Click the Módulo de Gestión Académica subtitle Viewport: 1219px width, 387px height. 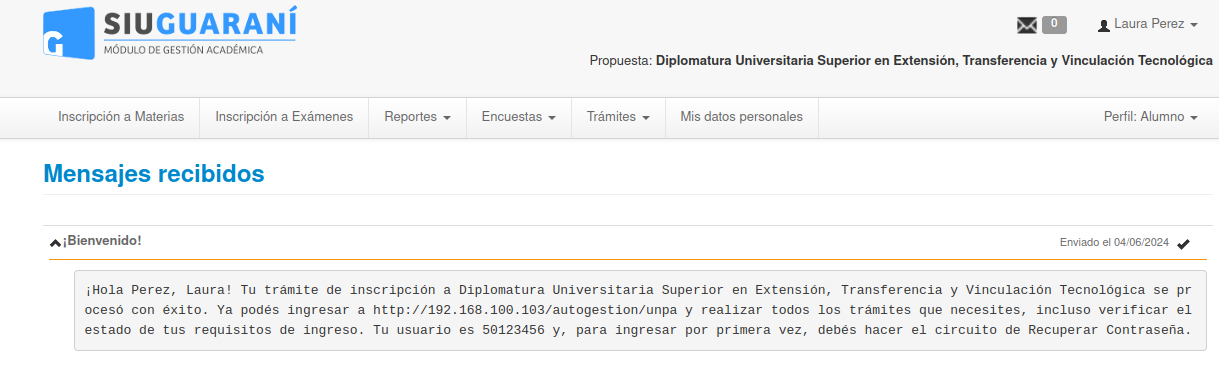coord(183,49)
